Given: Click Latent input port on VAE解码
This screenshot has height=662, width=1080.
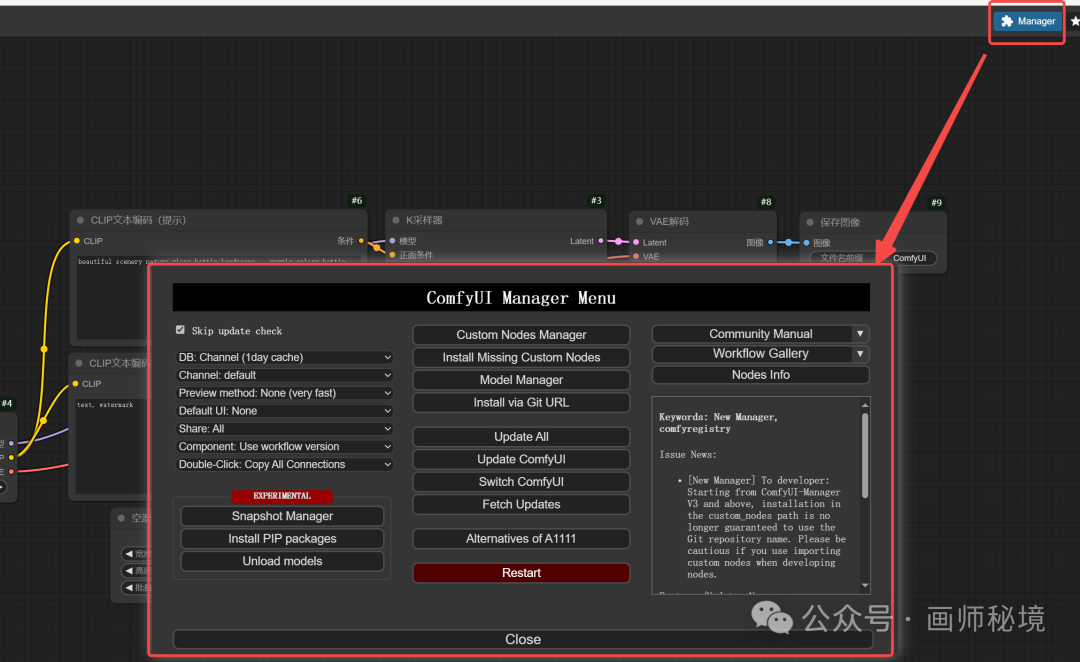Looking at the screenshot, I should point(636,242).
